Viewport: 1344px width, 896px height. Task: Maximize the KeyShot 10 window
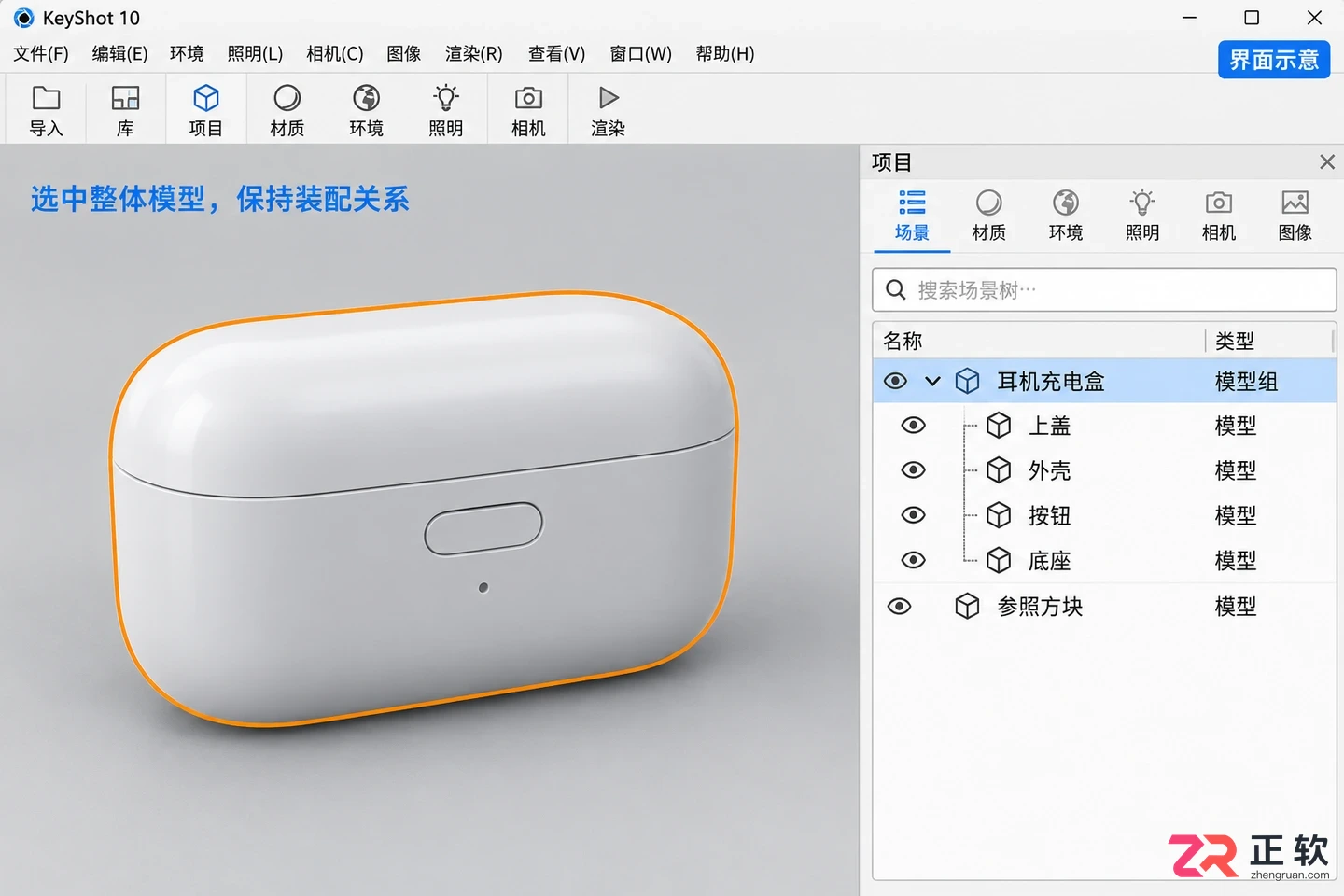(1252, 18)
